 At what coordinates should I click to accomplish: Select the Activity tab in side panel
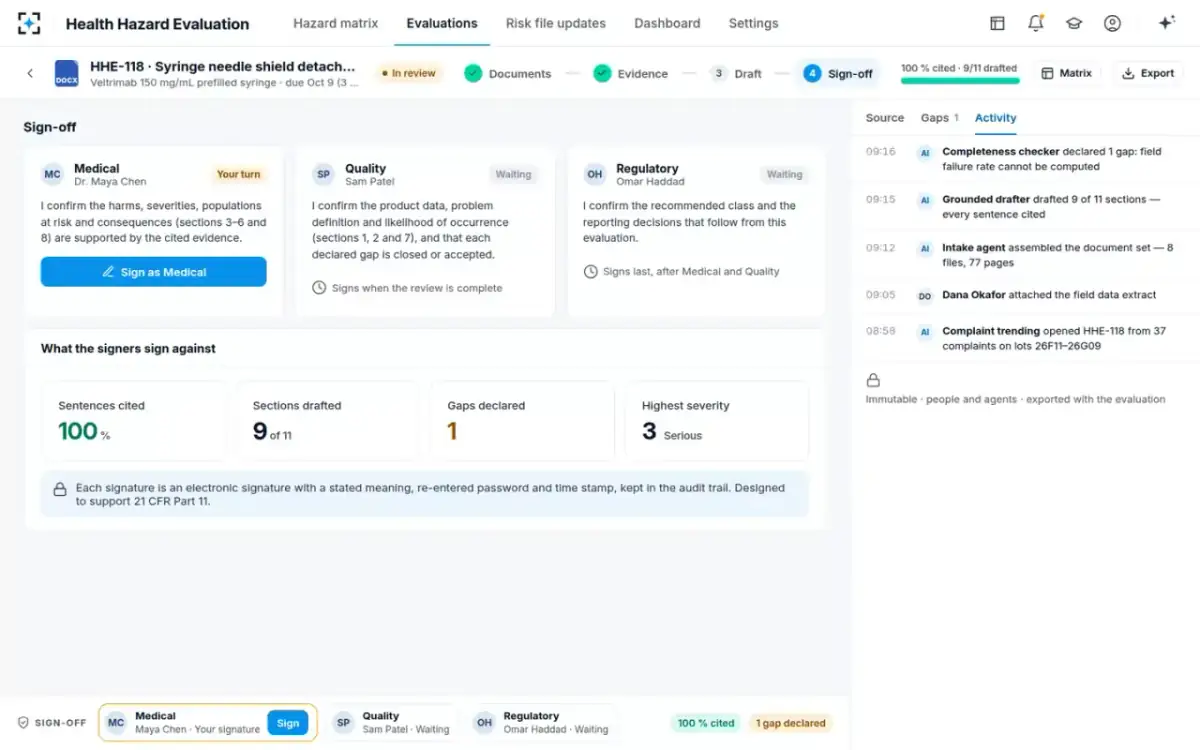click(x=996, y=118)
